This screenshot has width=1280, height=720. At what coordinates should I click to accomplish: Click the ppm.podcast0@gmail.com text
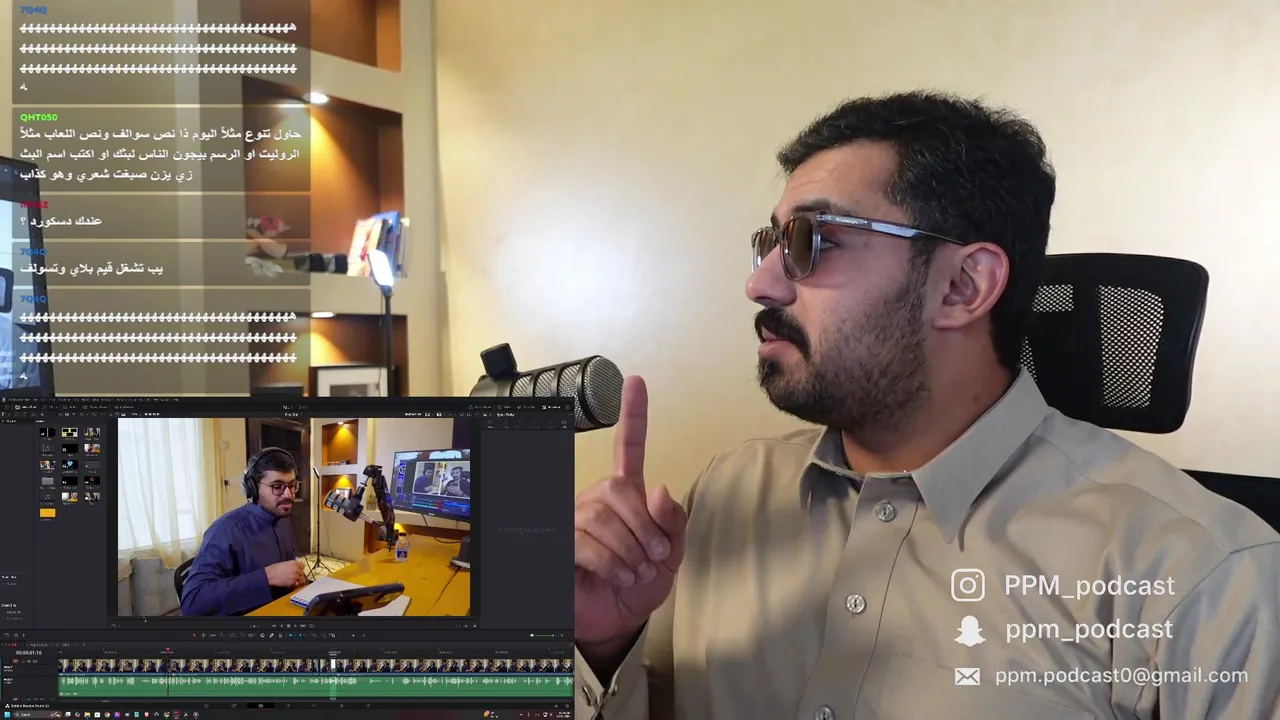pos(1121,676)
